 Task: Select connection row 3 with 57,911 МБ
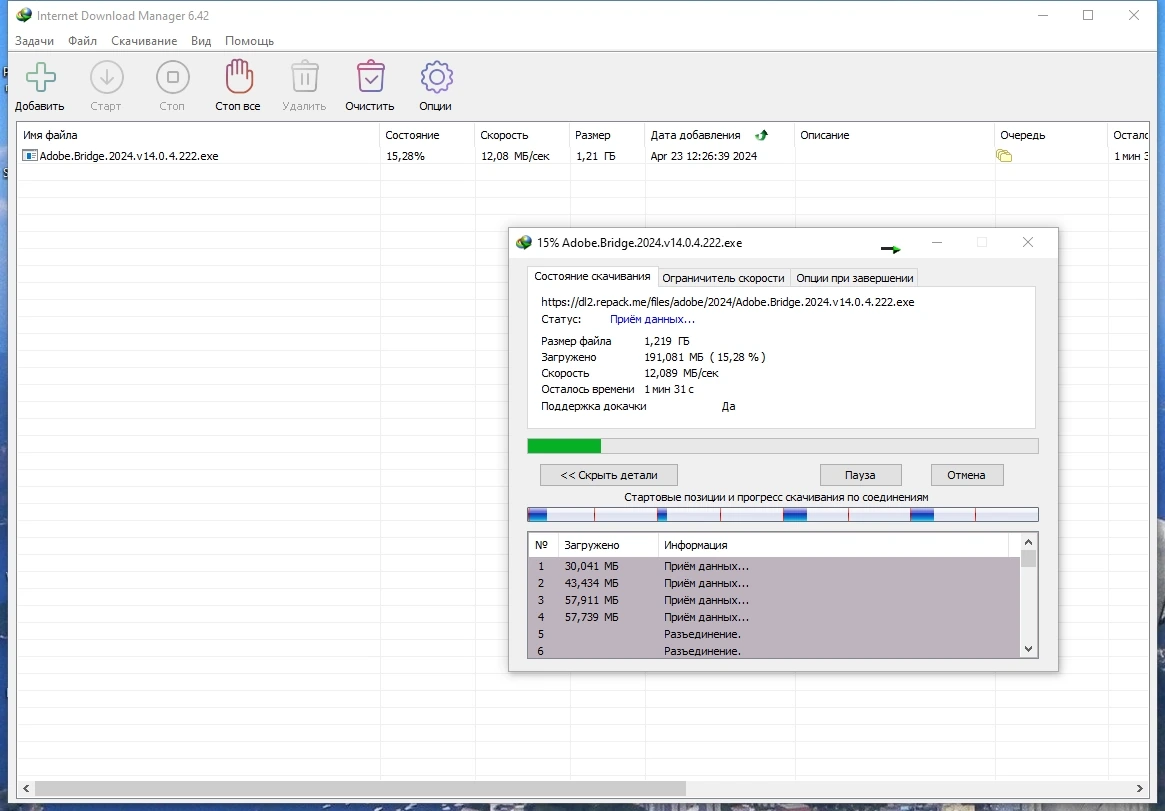click(774, 600)
